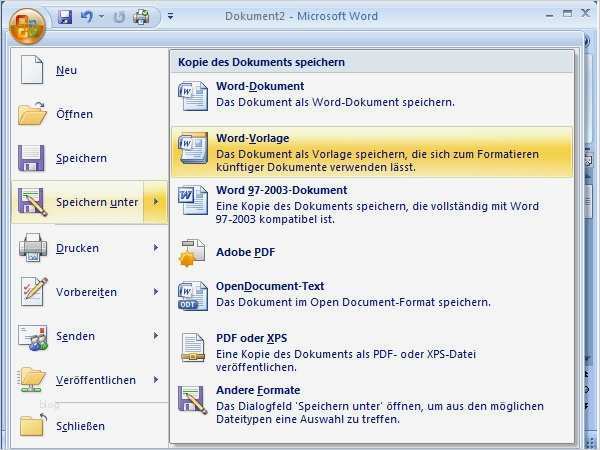Expand the Drucken submenu arrow
Viewport: 600px width, 450px height.
(156, 248)
